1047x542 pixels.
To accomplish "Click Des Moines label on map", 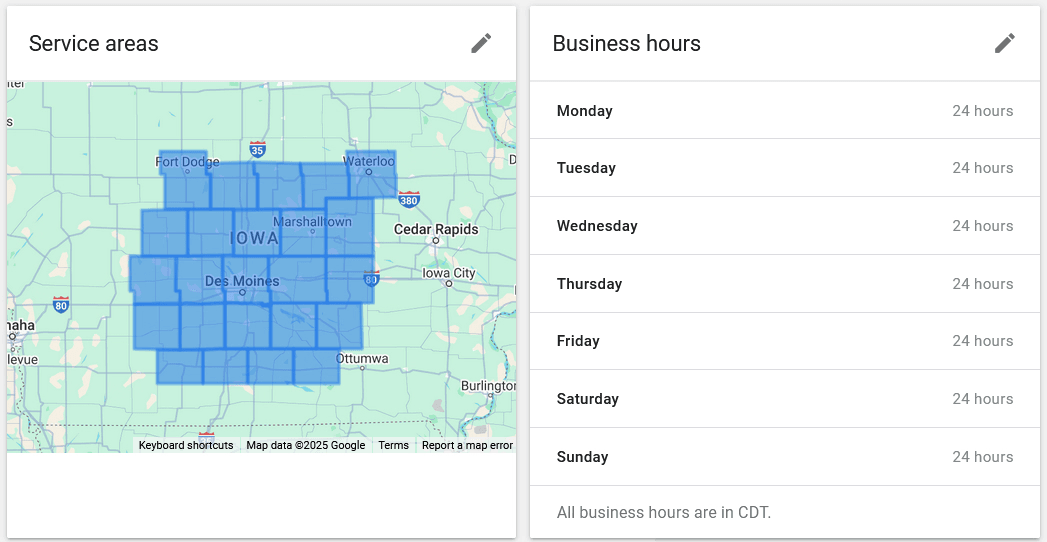I will coord(242,281).
